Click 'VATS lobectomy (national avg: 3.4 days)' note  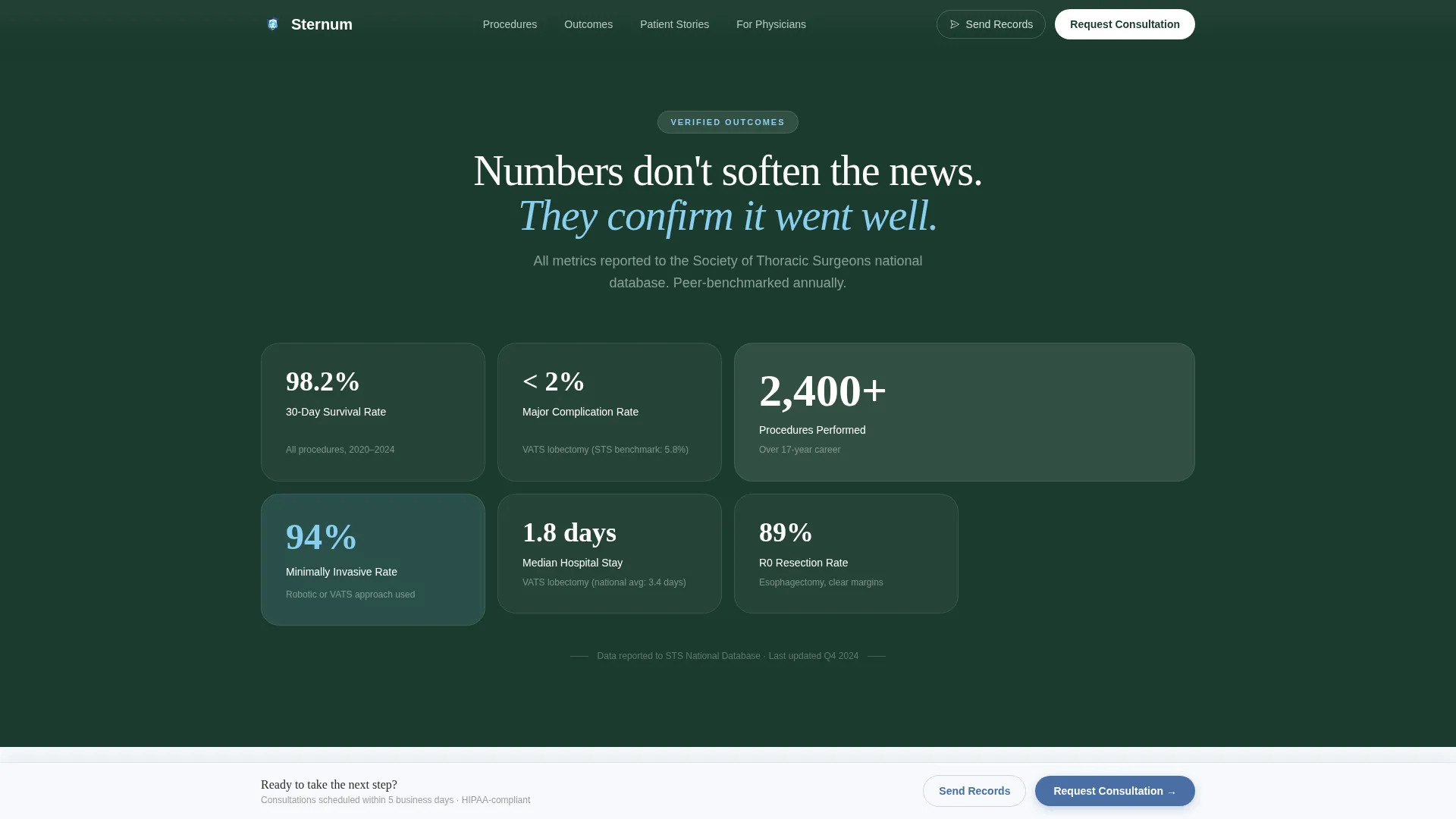pyautogui.click(x=604, y=582)
